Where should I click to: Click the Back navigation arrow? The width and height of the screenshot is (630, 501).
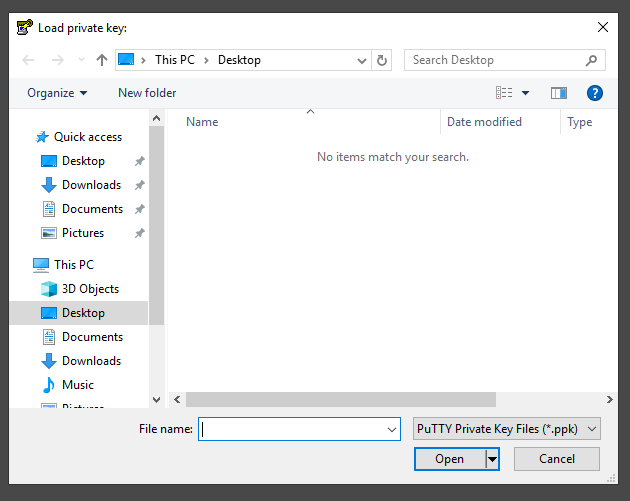pyautogui.click(x=28, y=60)
